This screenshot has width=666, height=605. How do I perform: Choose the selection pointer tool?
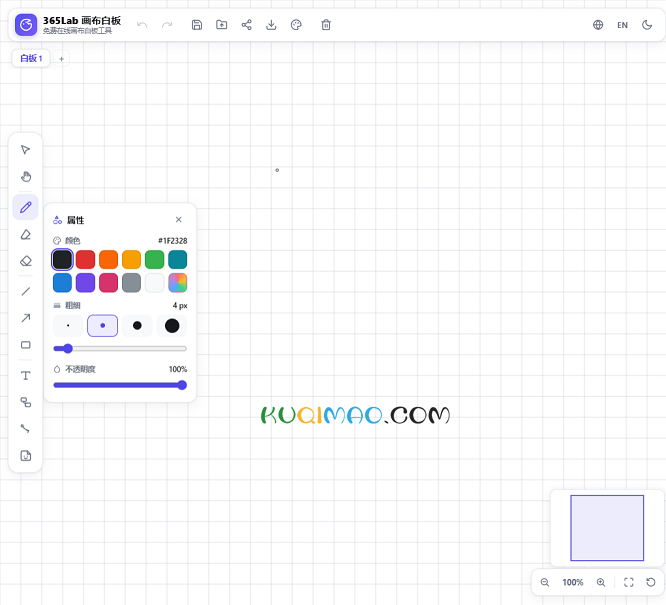coord(25,150)
